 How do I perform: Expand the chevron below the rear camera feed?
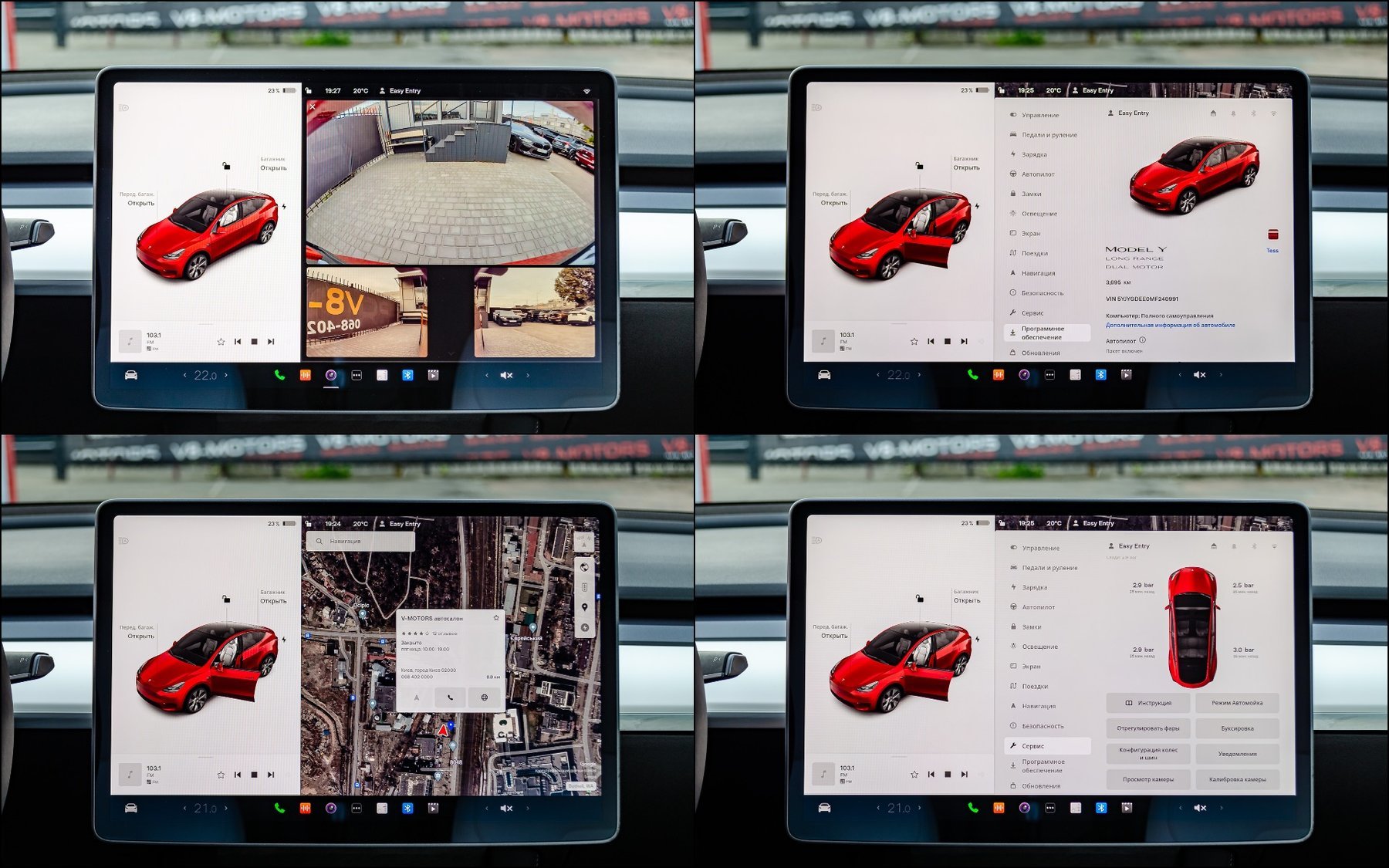tap(451, 353)
